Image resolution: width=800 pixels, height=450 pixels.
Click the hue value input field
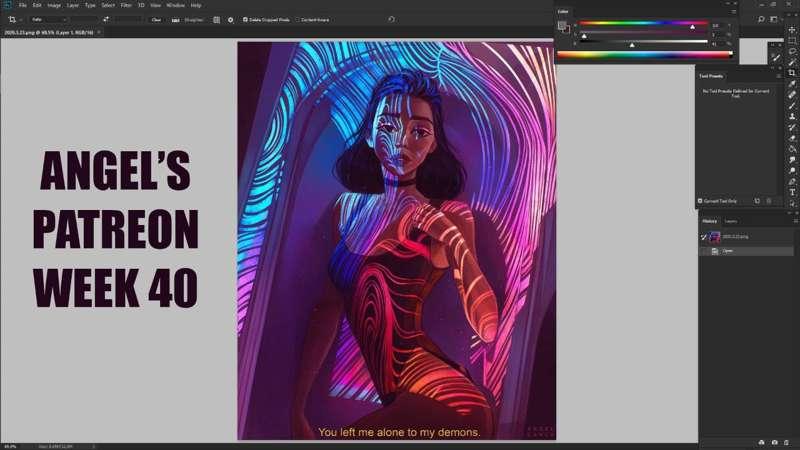717,25
